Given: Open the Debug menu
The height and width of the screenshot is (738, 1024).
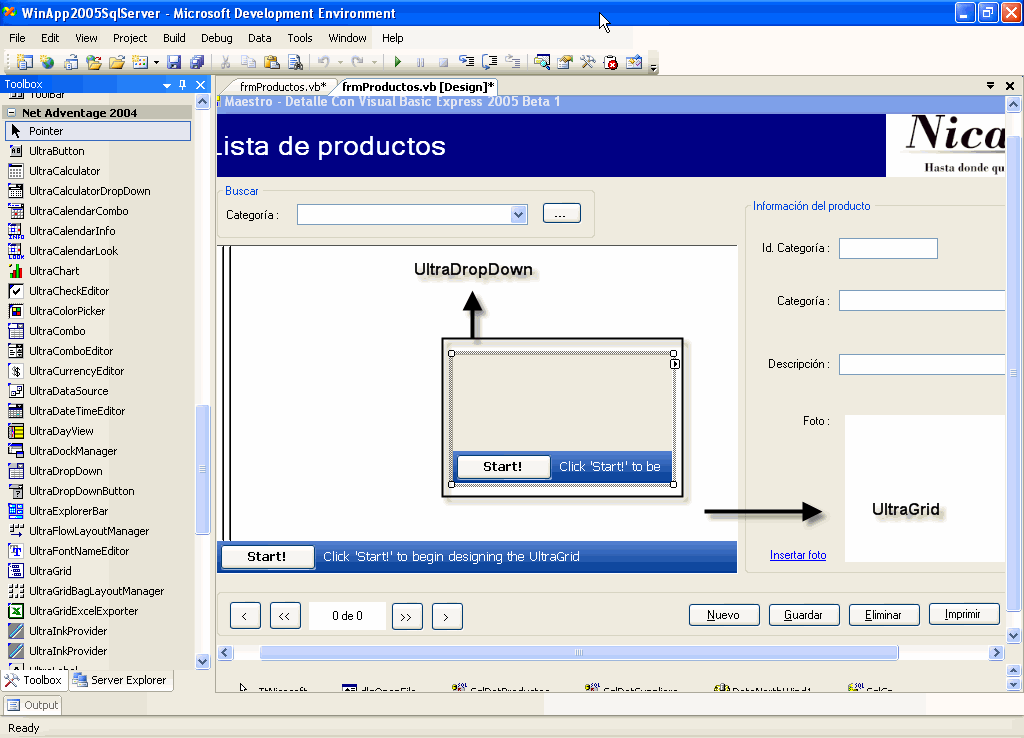Looking at the screenshot, I should click(217, 38).
